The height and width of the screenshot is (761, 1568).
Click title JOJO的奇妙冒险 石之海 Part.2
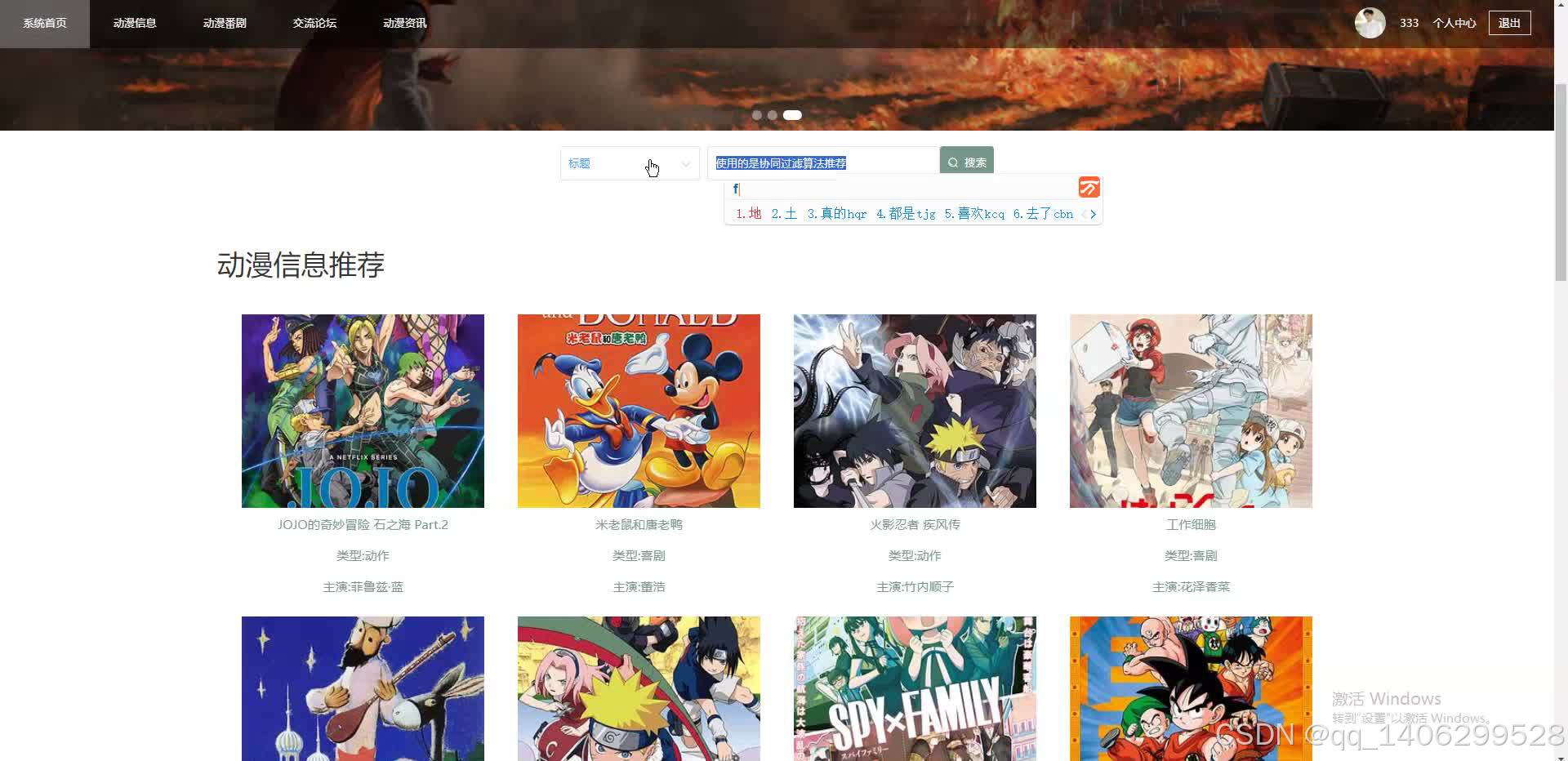(363, 525)
